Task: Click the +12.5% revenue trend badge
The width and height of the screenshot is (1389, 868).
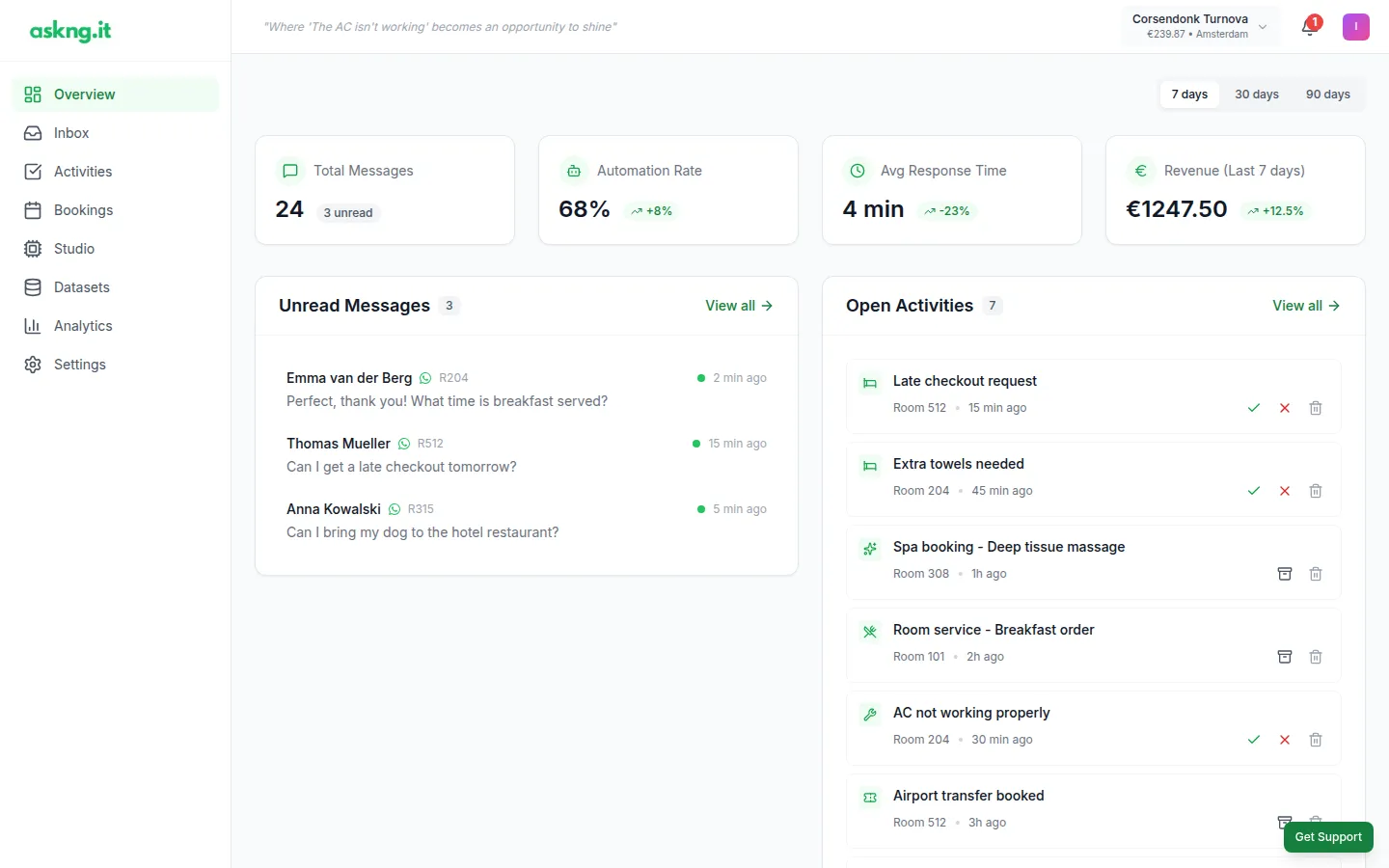Action: pos(1275,211)
